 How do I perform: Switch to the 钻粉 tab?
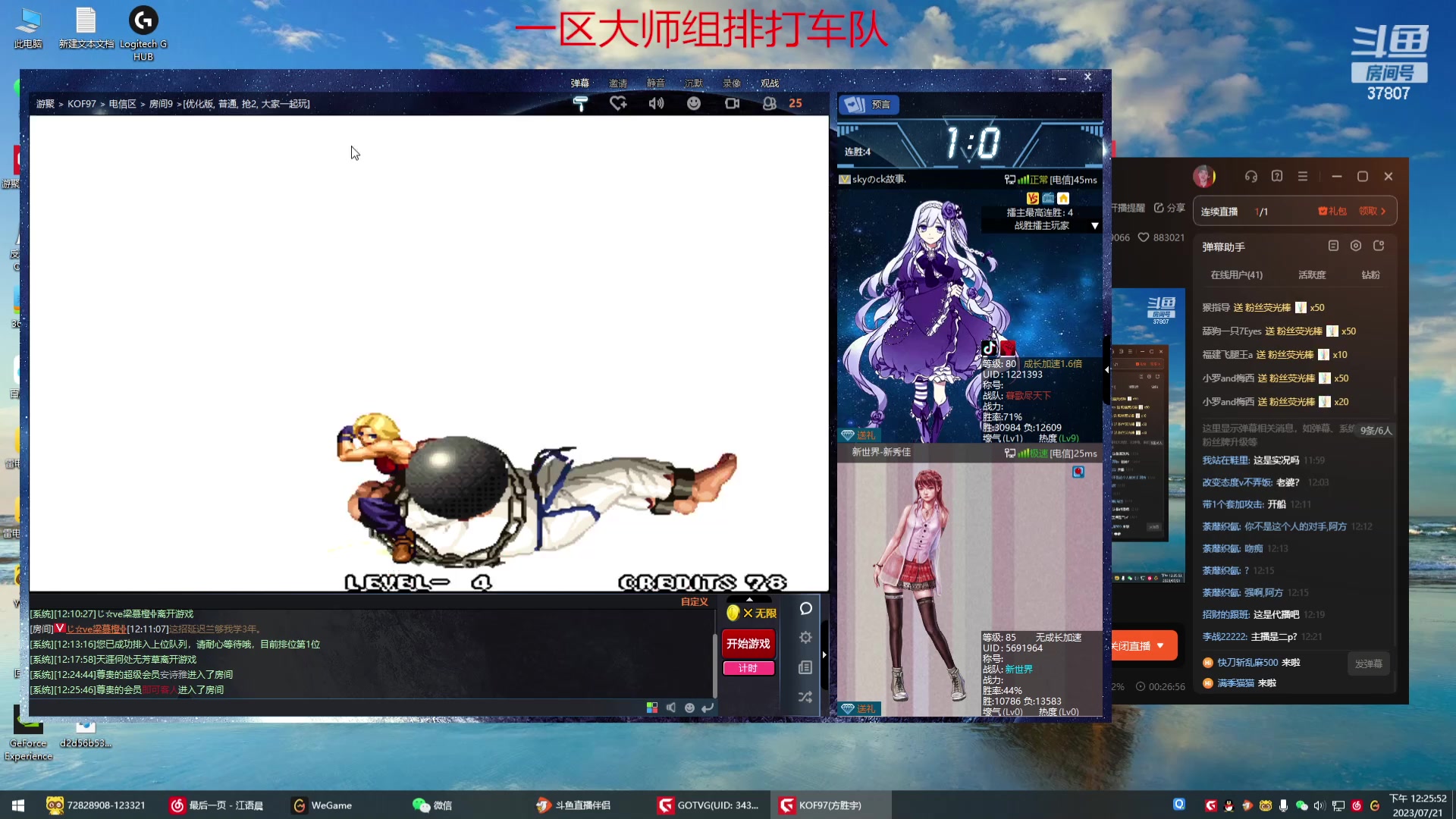1371,275
